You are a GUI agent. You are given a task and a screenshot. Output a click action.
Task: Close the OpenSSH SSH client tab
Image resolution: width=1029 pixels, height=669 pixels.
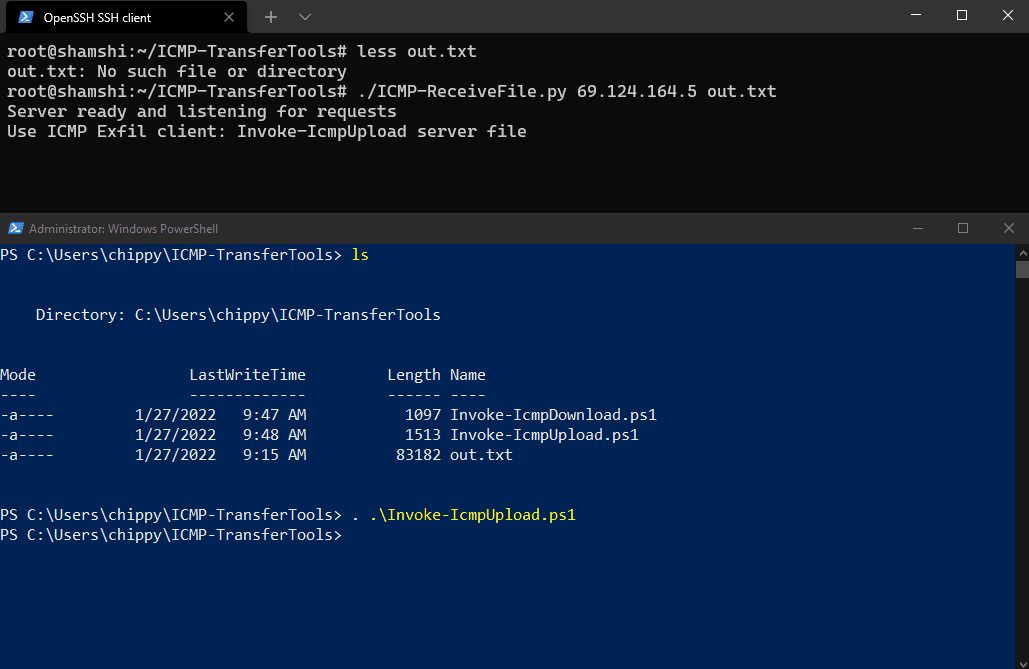click(x=228, y=17)
